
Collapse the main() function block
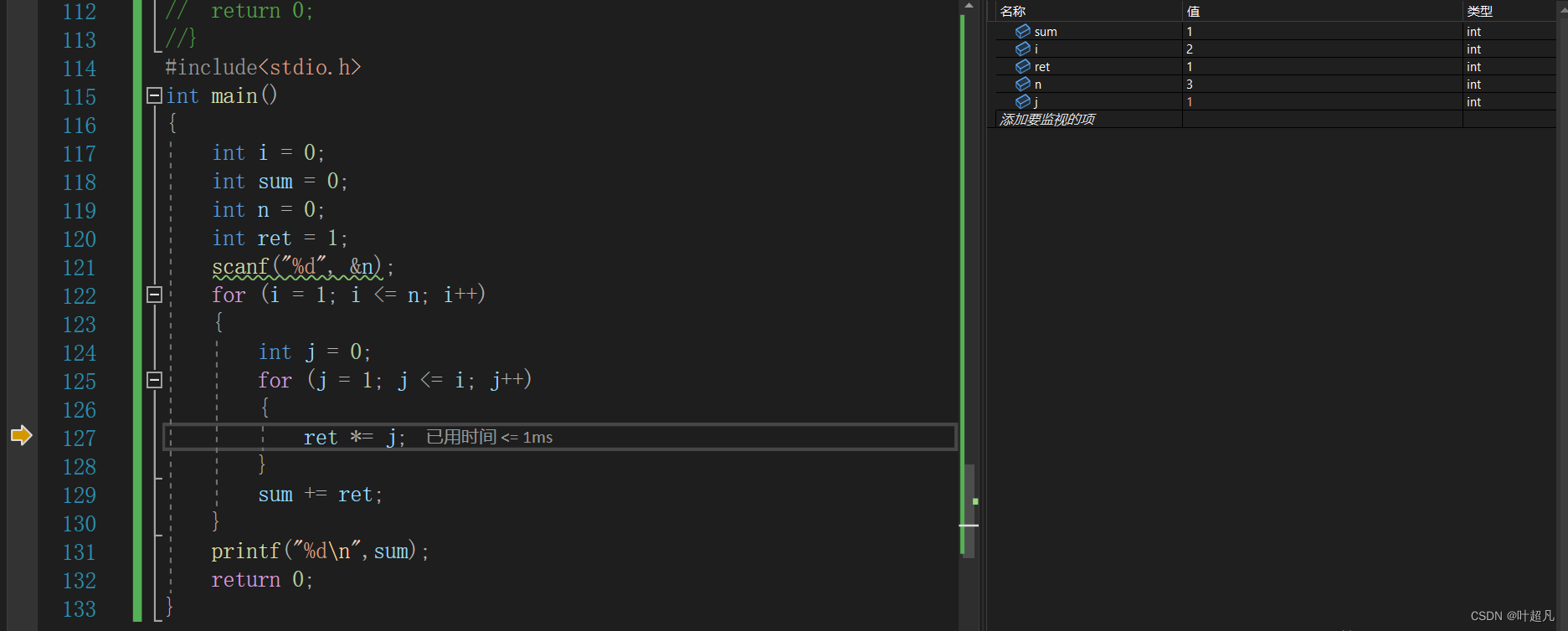click(154, 95)
